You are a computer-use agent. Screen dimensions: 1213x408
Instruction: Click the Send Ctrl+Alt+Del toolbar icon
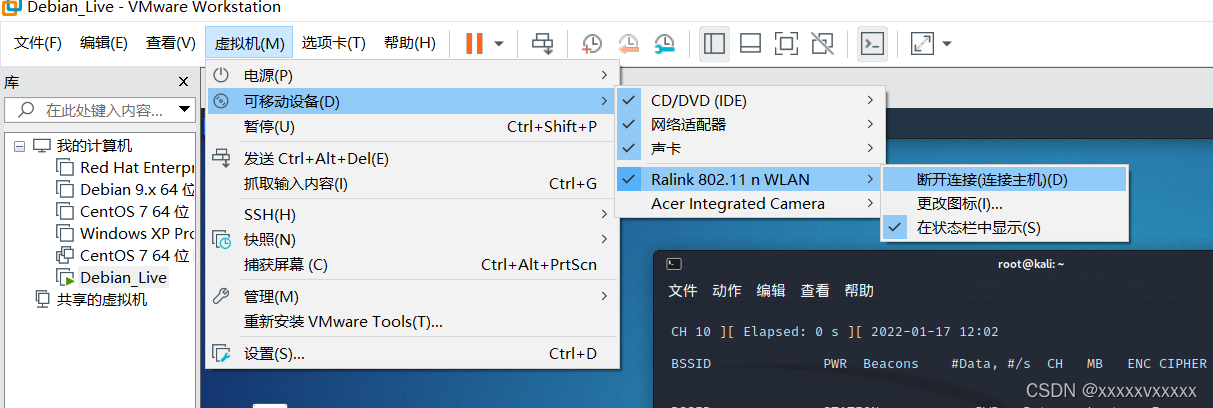coord(542,43)
